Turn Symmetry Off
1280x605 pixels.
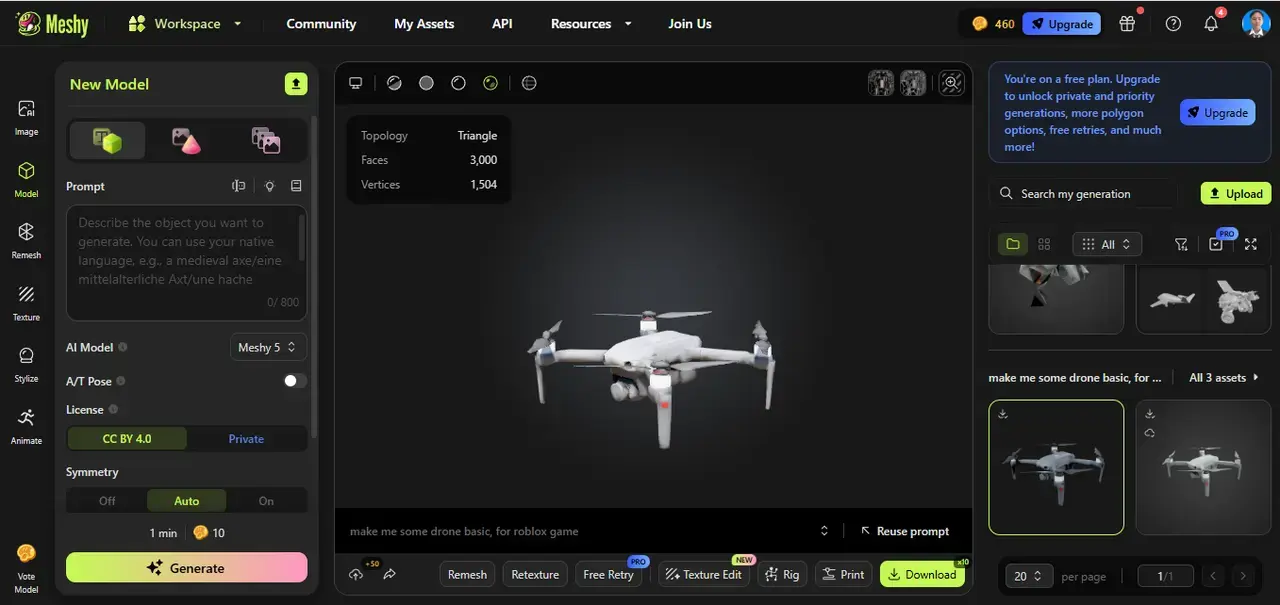tap(107, 500)
